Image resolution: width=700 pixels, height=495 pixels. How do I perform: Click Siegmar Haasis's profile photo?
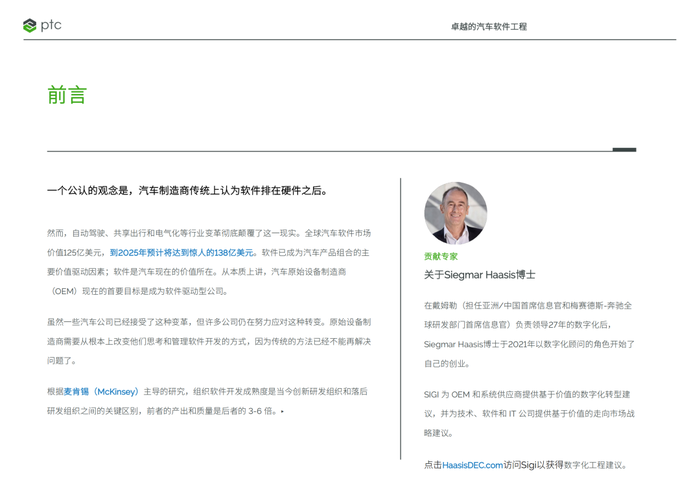click(455, 212)
